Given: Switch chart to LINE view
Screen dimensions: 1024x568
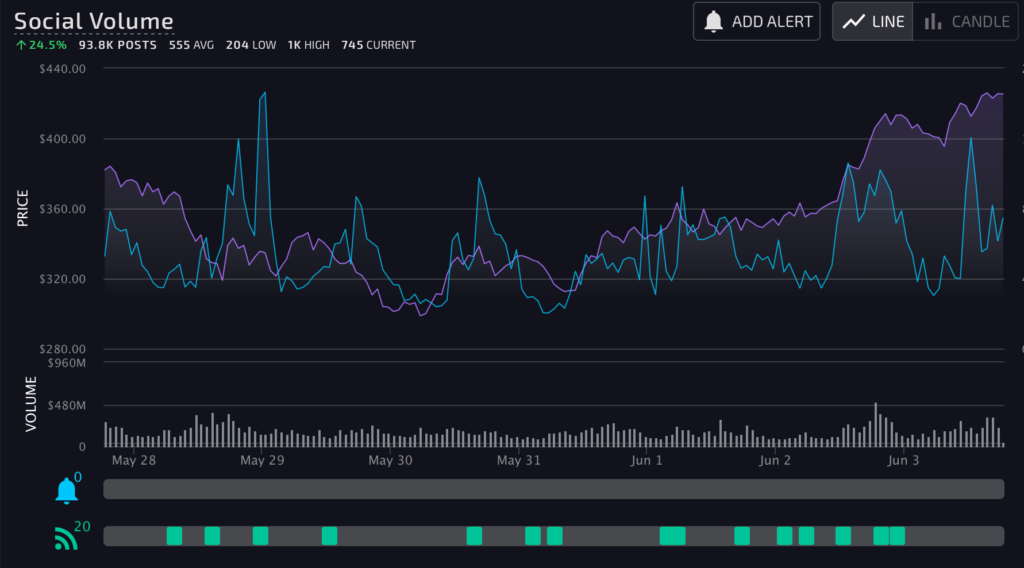Looking at the screenshot, I should tap(872, 21).
